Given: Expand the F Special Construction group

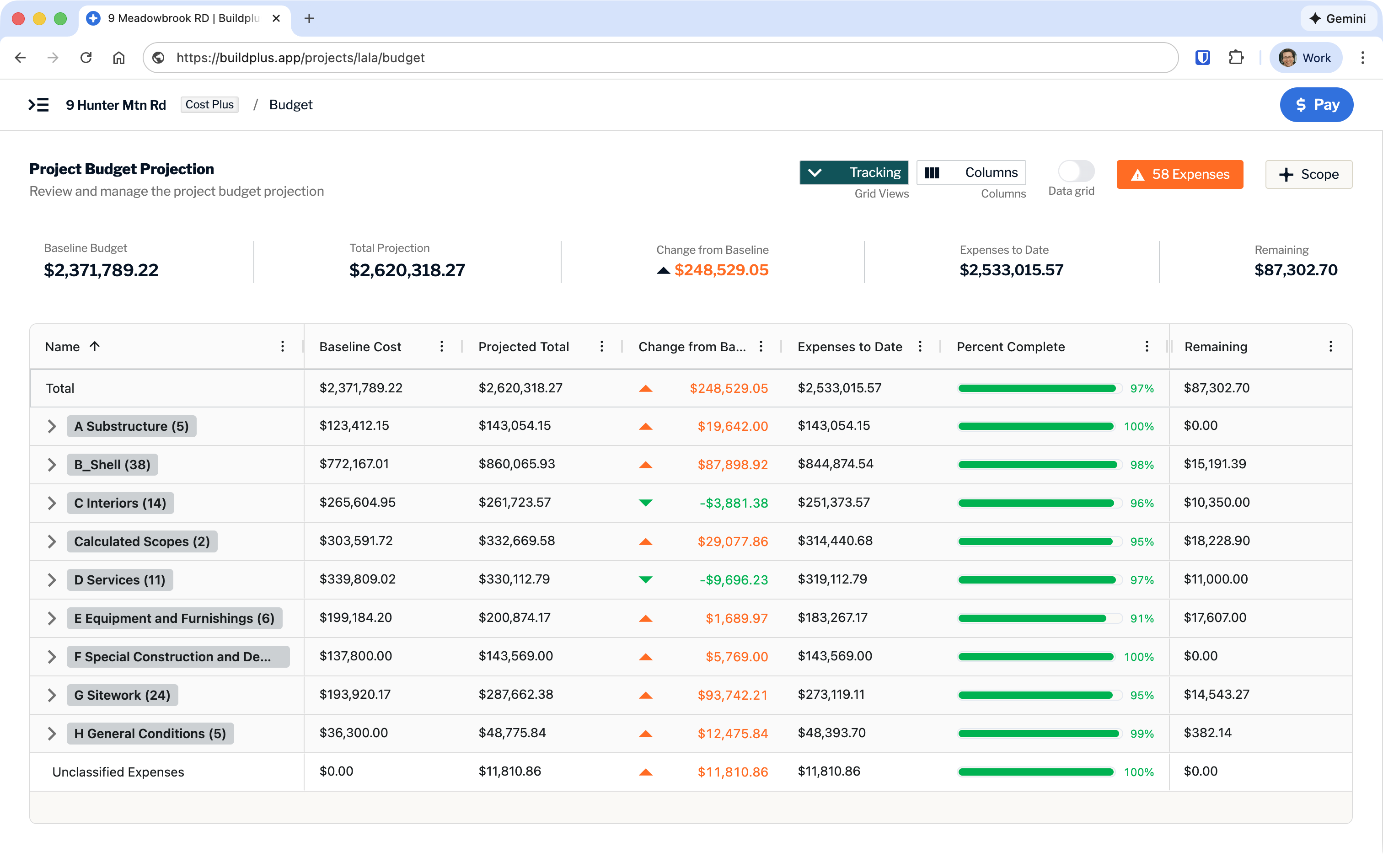Looking at the screenshot, I should [x=52, y=657].
